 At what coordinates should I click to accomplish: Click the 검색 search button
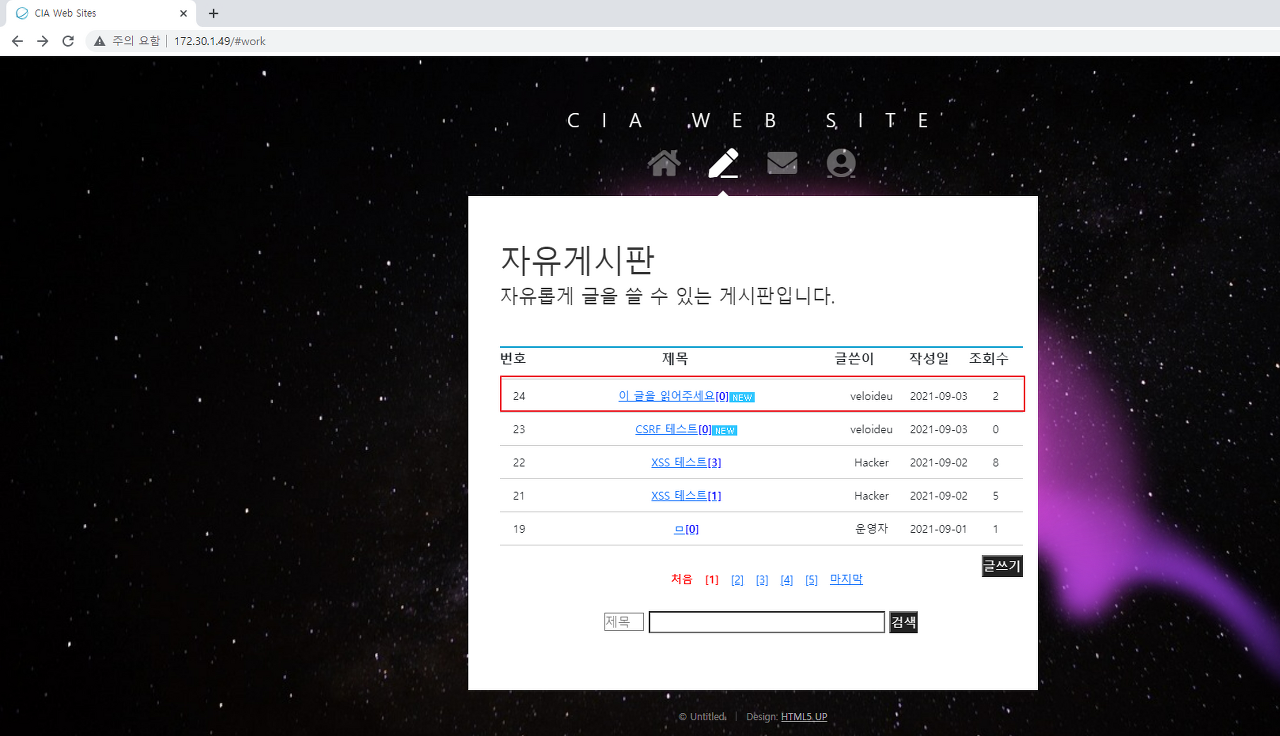pyautogui.click(x=903, y=622)
